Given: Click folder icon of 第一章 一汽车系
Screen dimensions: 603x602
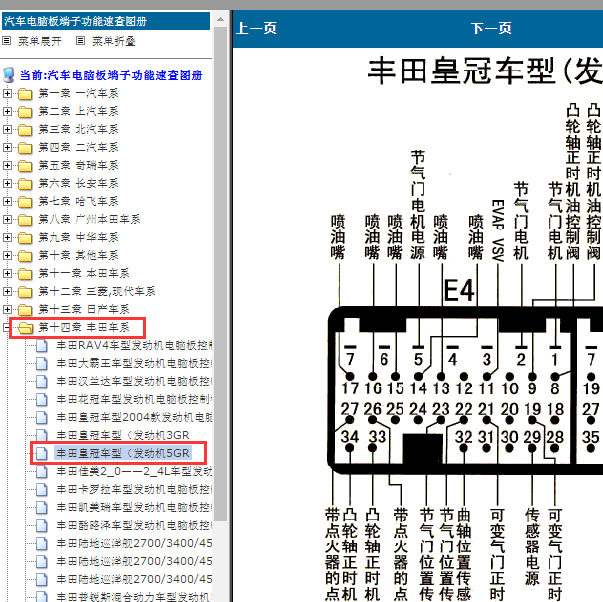Looking at the screenshot, I should click(x=25, y=93).
